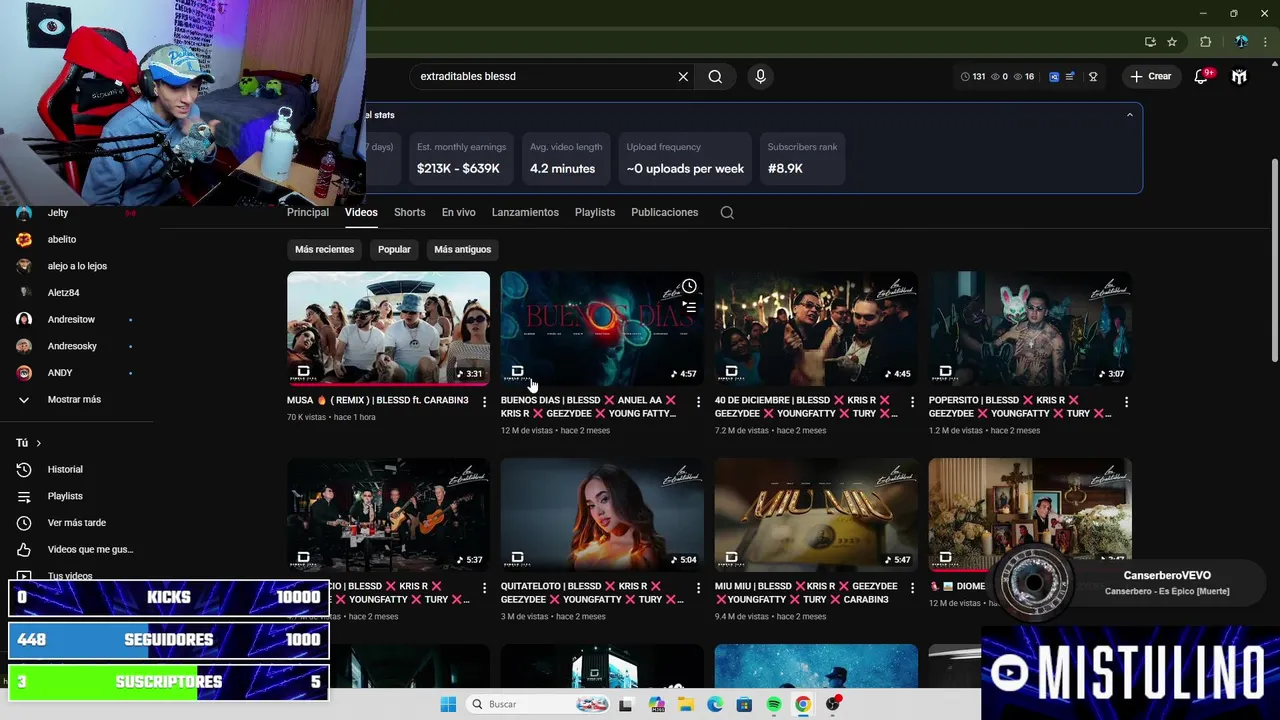Screen dimensions: 1280x720
Task: Open File Explorer from the taskbar
Action: tap(686, 704)
